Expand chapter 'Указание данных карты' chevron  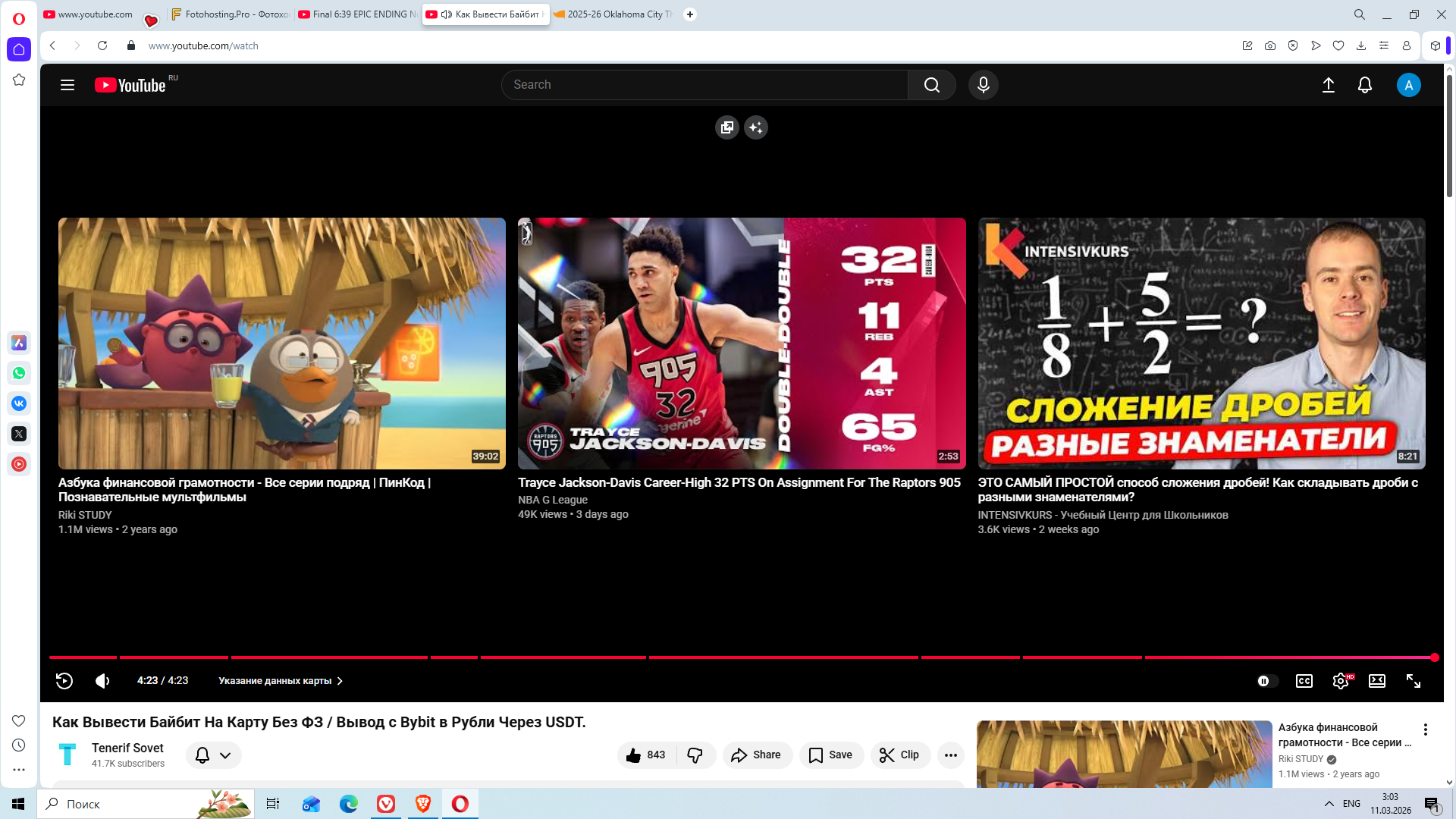coord(340,681)
